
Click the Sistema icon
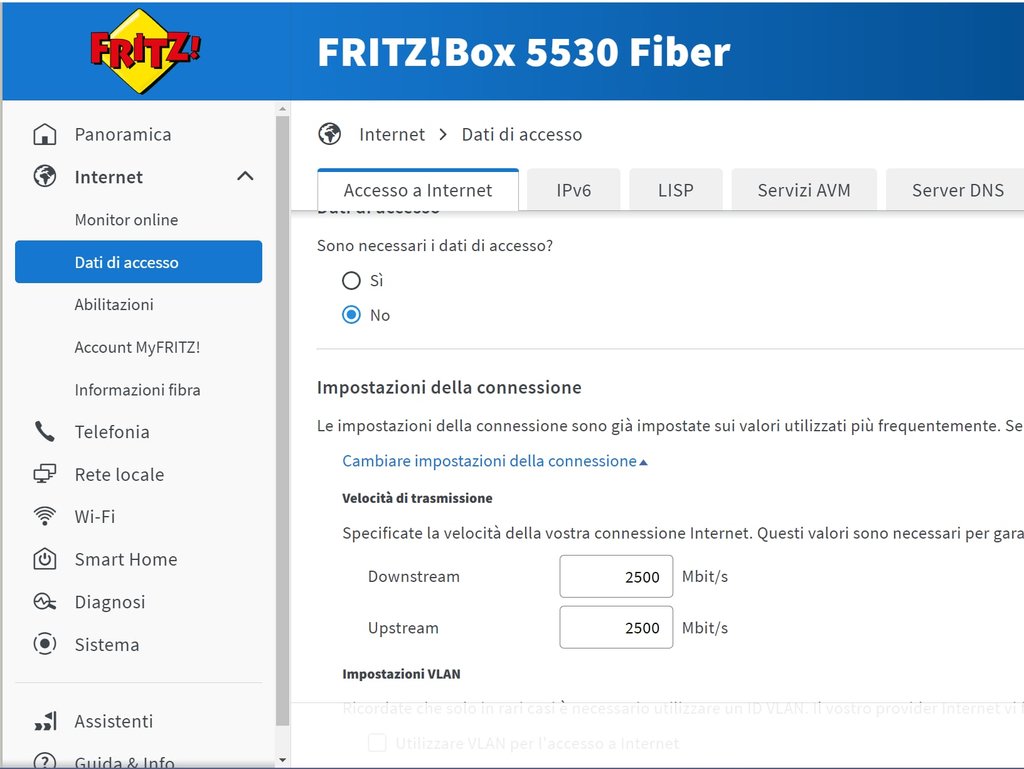tap(44, 645)
